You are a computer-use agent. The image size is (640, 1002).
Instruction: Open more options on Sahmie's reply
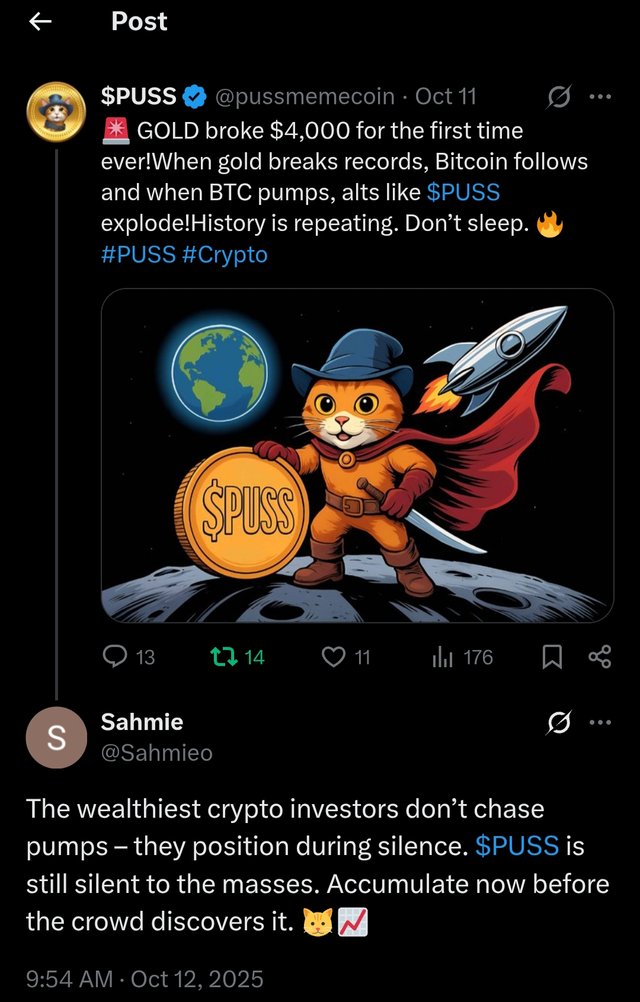point(600,722)
